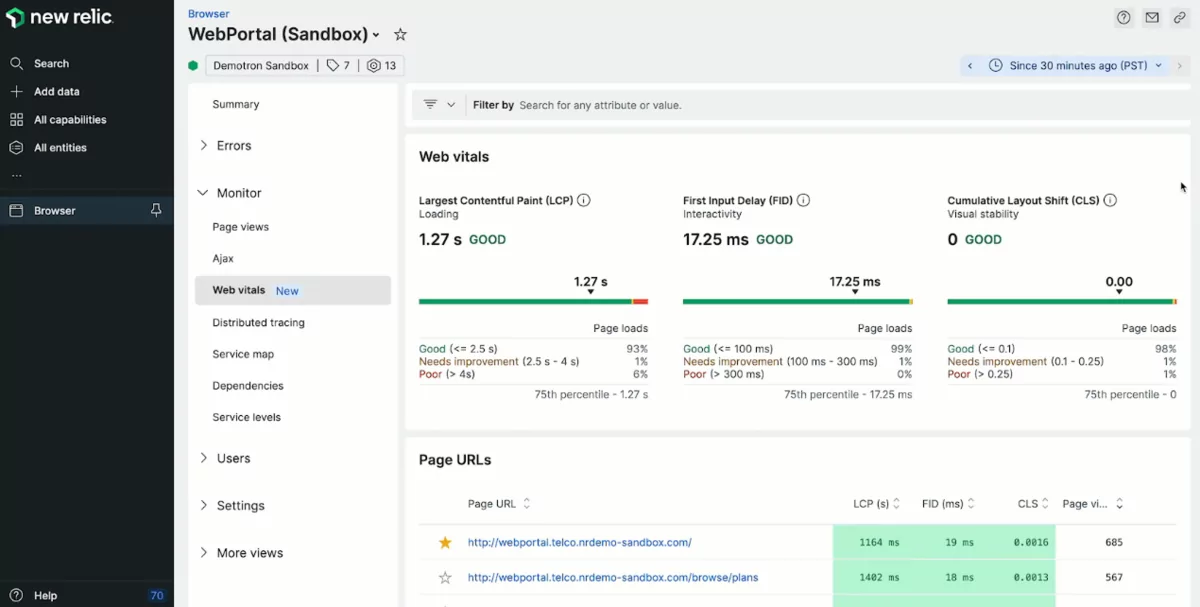
Task: Click the FID 17.25 ms distribution bar
Action: (x=798, y=301)
